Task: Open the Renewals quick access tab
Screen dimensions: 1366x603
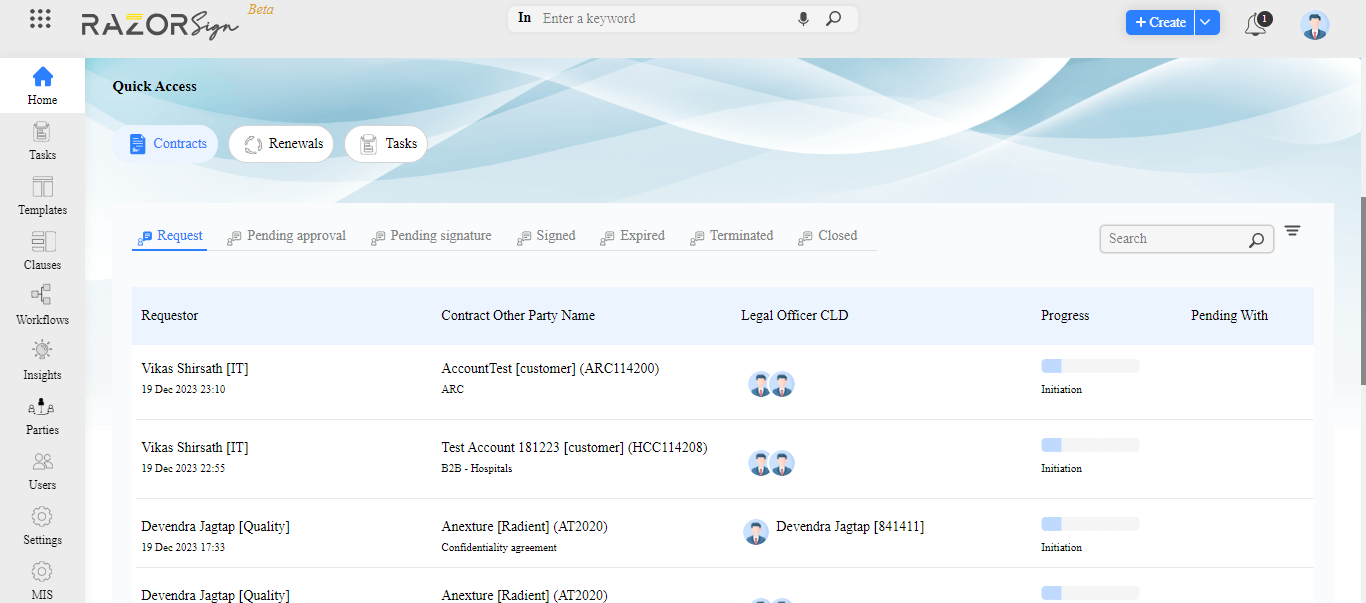Action: [x=281, y=143]
